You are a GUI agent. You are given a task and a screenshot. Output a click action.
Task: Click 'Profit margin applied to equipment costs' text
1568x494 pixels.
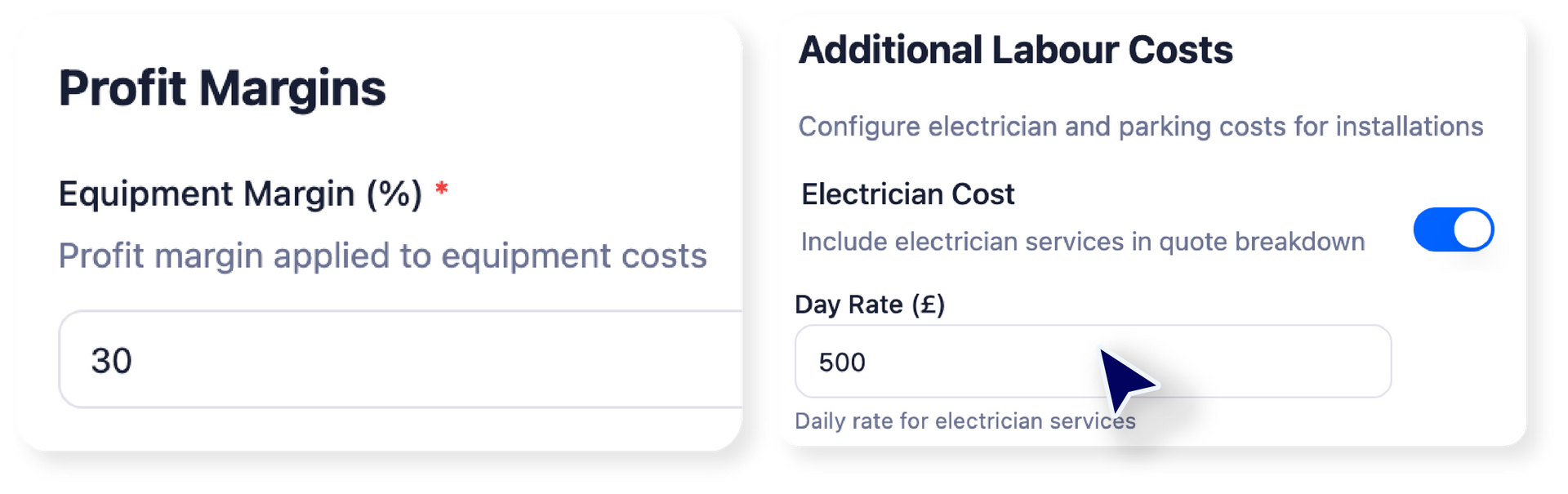382,256
